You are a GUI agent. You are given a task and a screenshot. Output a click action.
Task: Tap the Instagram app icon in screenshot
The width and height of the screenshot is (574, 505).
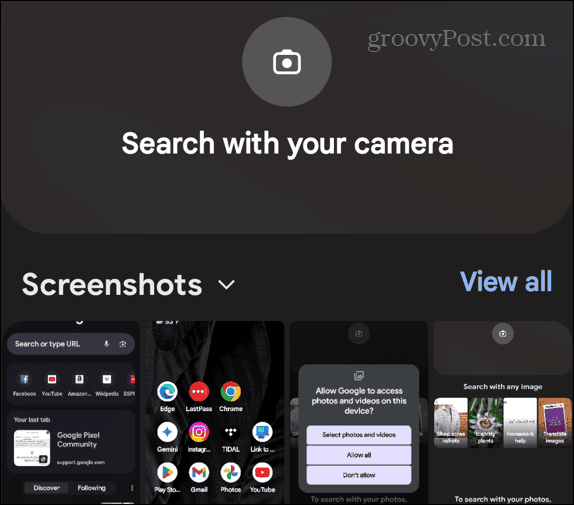tap(199, 432)
